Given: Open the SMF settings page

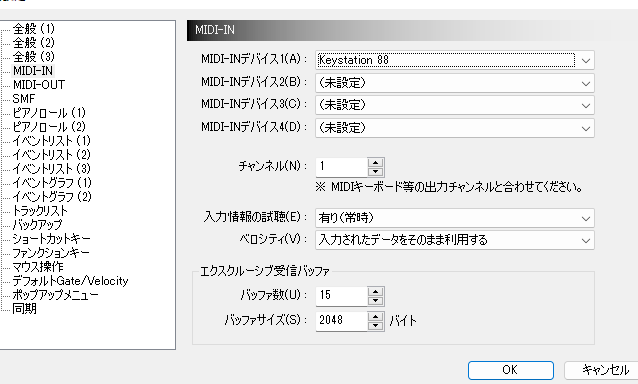Looking at the screenshot, I should [24, 98].
